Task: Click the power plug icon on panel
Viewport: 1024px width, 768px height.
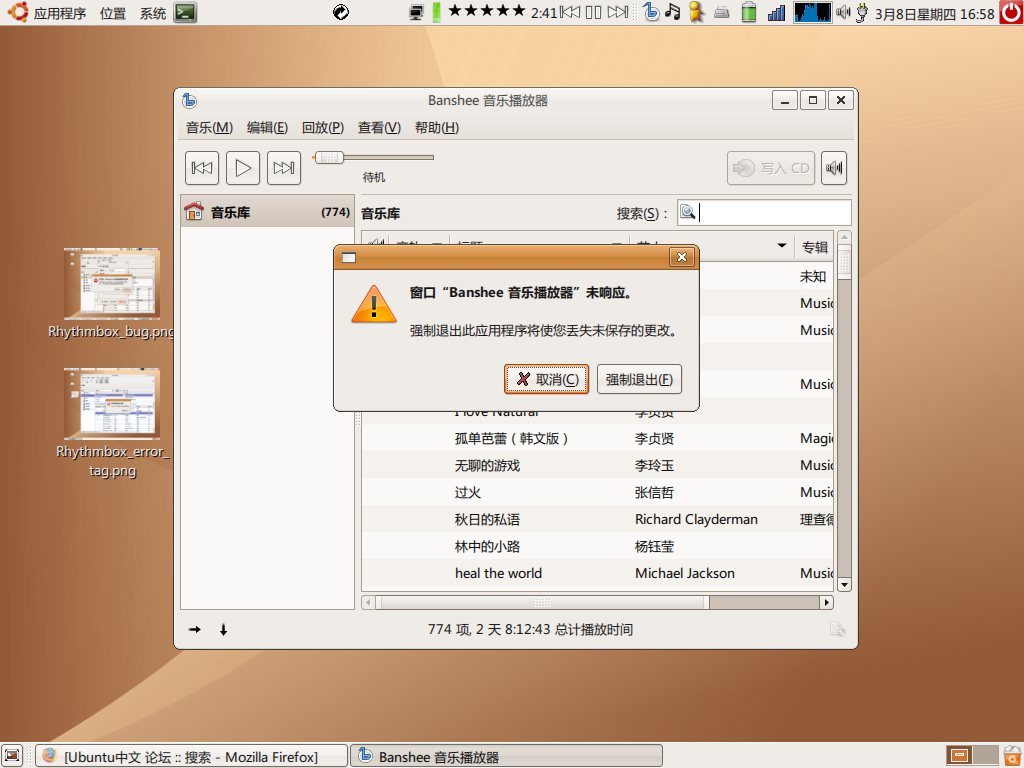Action: pyautogui.click(x=862, y=12)
